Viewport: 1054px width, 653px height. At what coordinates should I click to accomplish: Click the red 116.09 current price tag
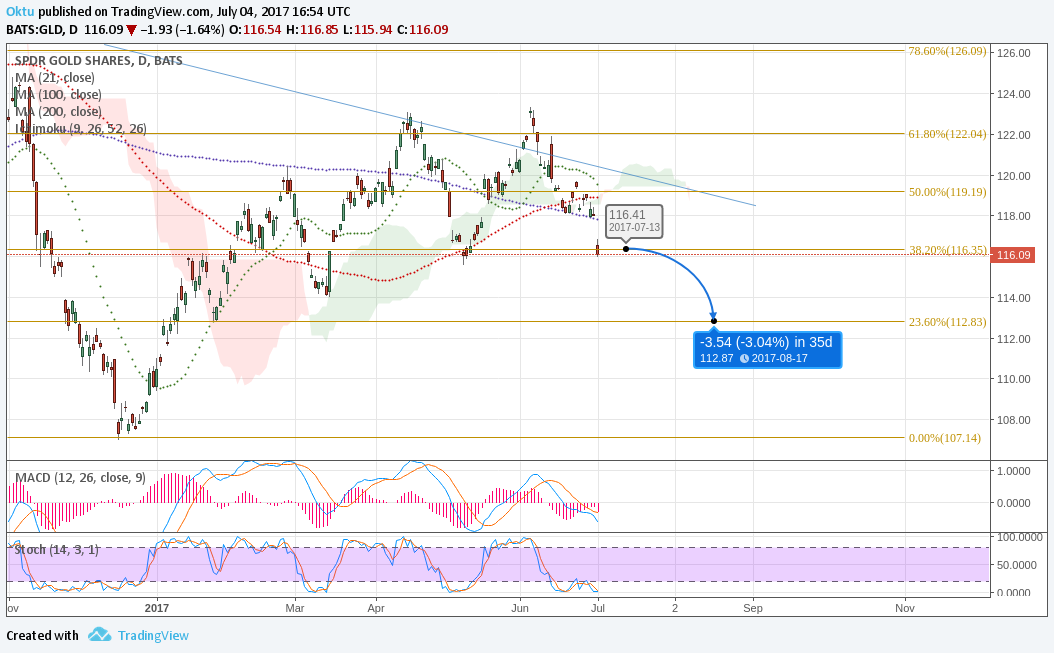[x=1014, y=255]
